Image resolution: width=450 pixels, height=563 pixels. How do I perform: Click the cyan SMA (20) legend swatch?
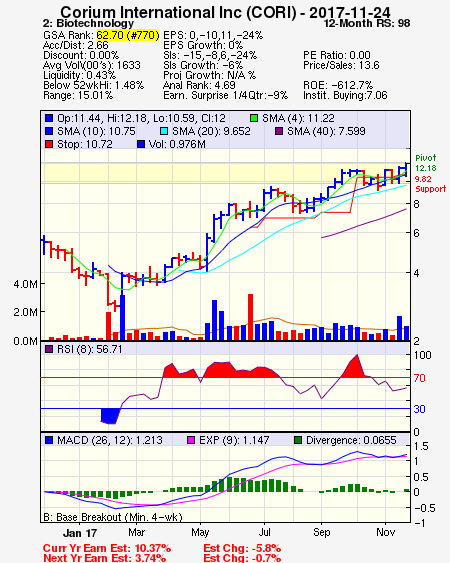(164, 131)
